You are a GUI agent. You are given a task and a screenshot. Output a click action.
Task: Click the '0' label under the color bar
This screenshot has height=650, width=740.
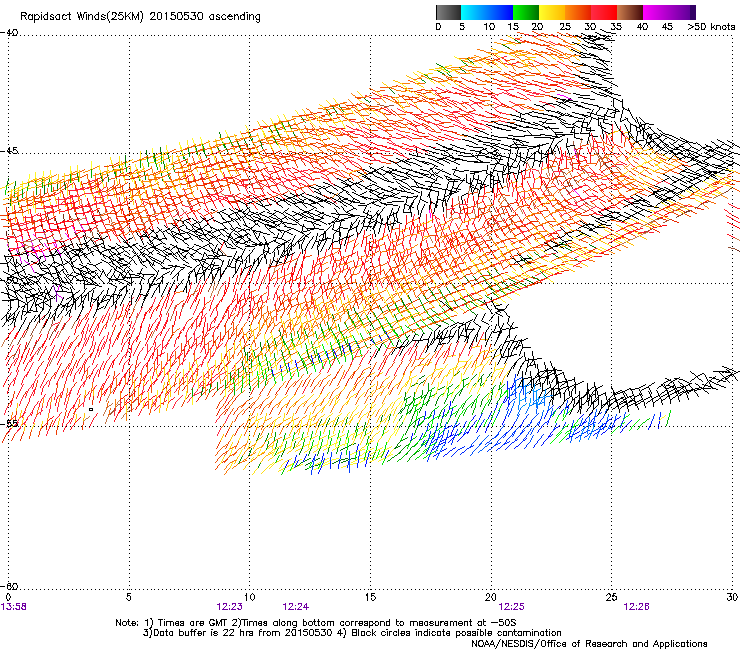438,27
